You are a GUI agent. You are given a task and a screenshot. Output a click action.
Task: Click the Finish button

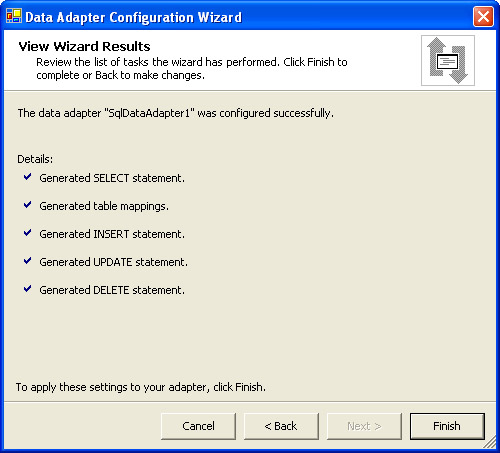coord(447,426)
